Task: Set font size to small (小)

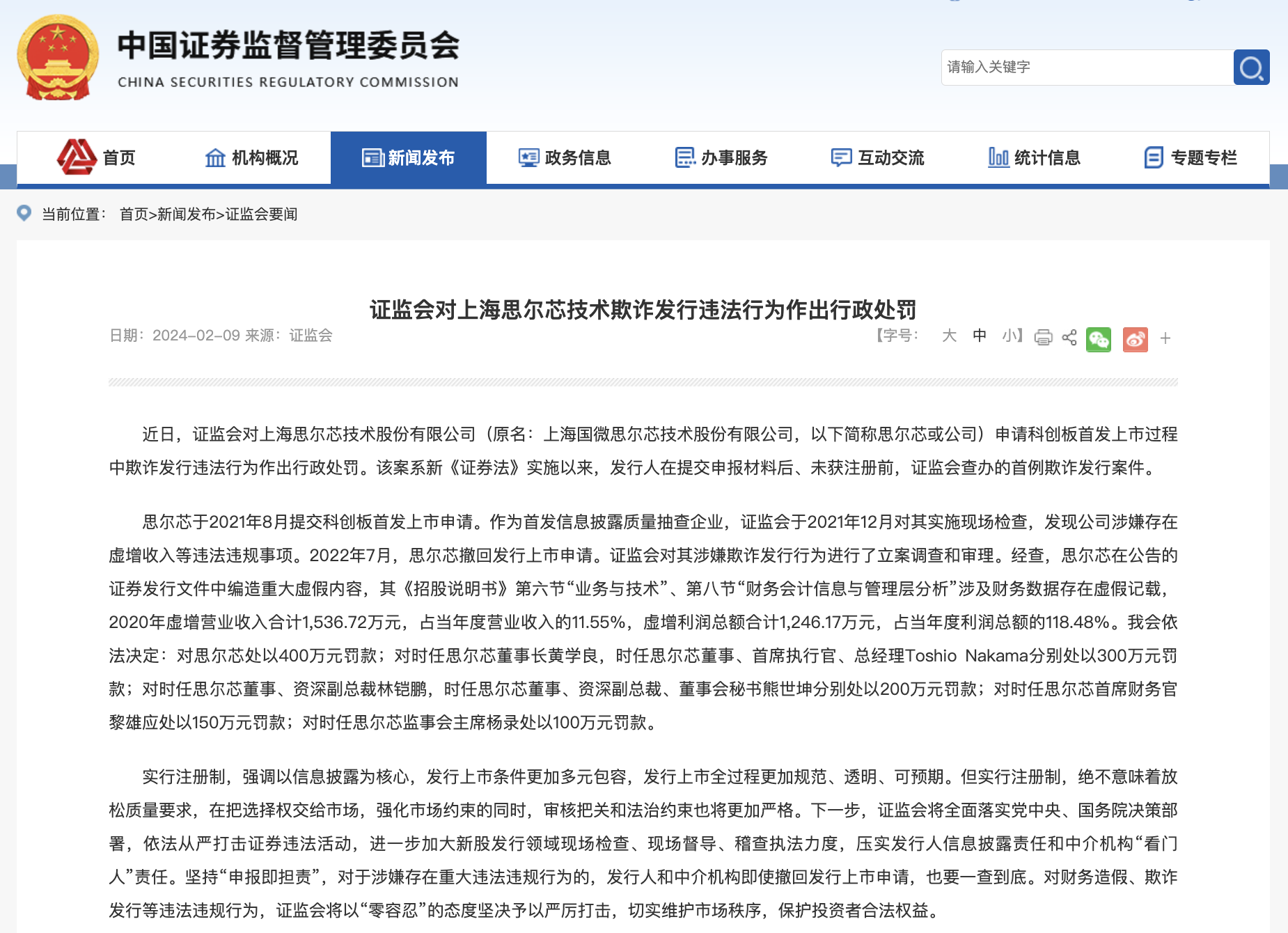Action: 1010,336
